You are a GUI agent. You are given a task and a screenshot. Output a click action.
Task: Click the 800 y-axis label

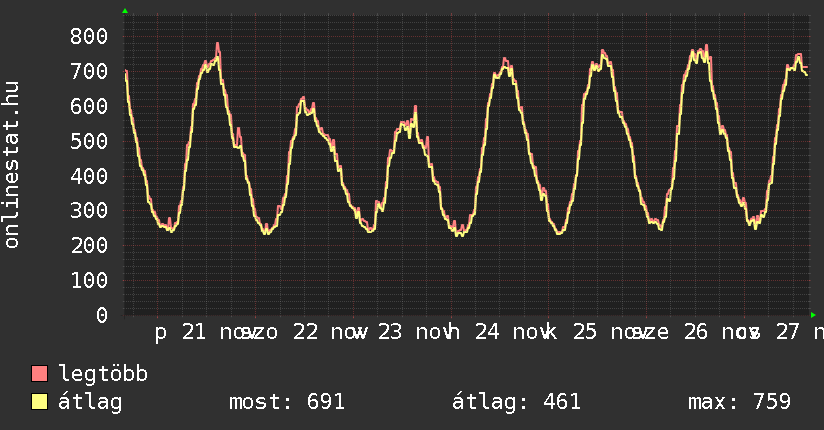(x=89, y=36)
